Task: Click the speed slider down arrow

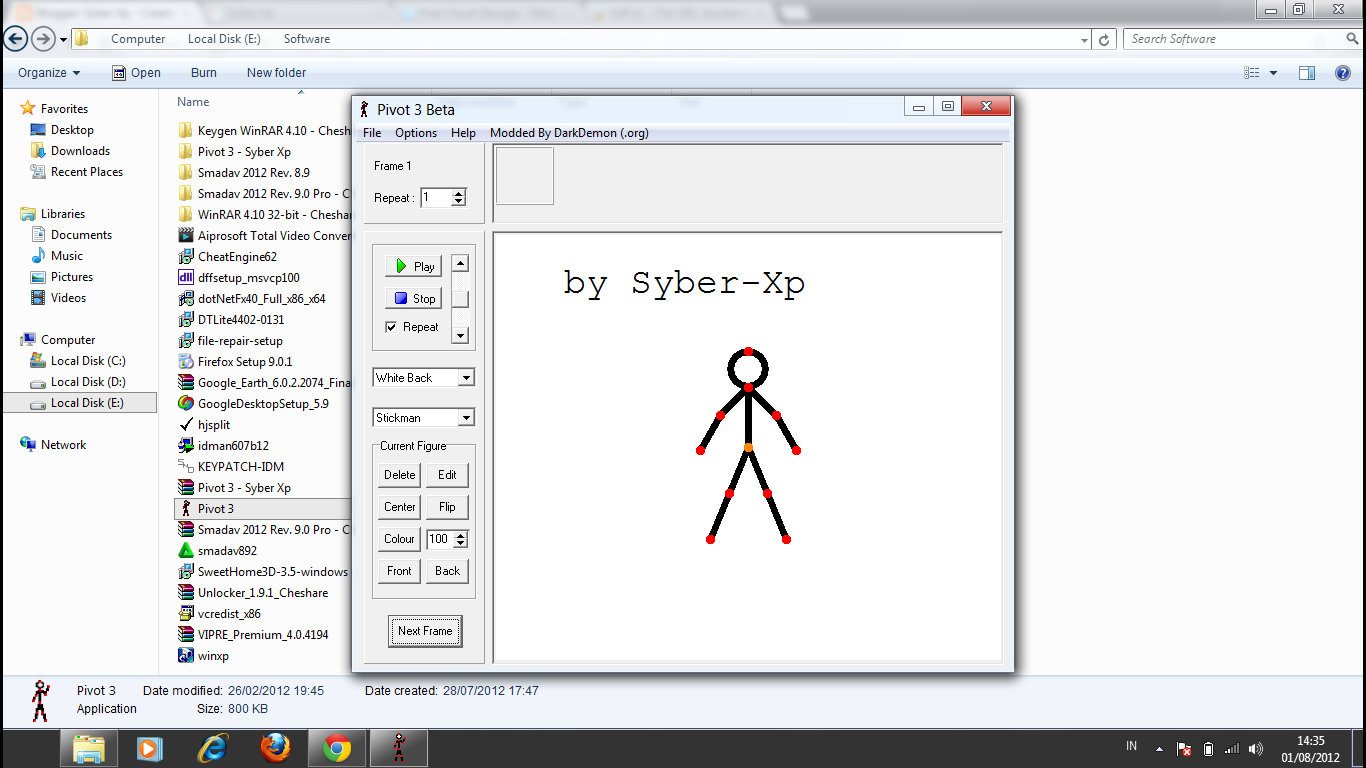Action: [x=460, y=336]
